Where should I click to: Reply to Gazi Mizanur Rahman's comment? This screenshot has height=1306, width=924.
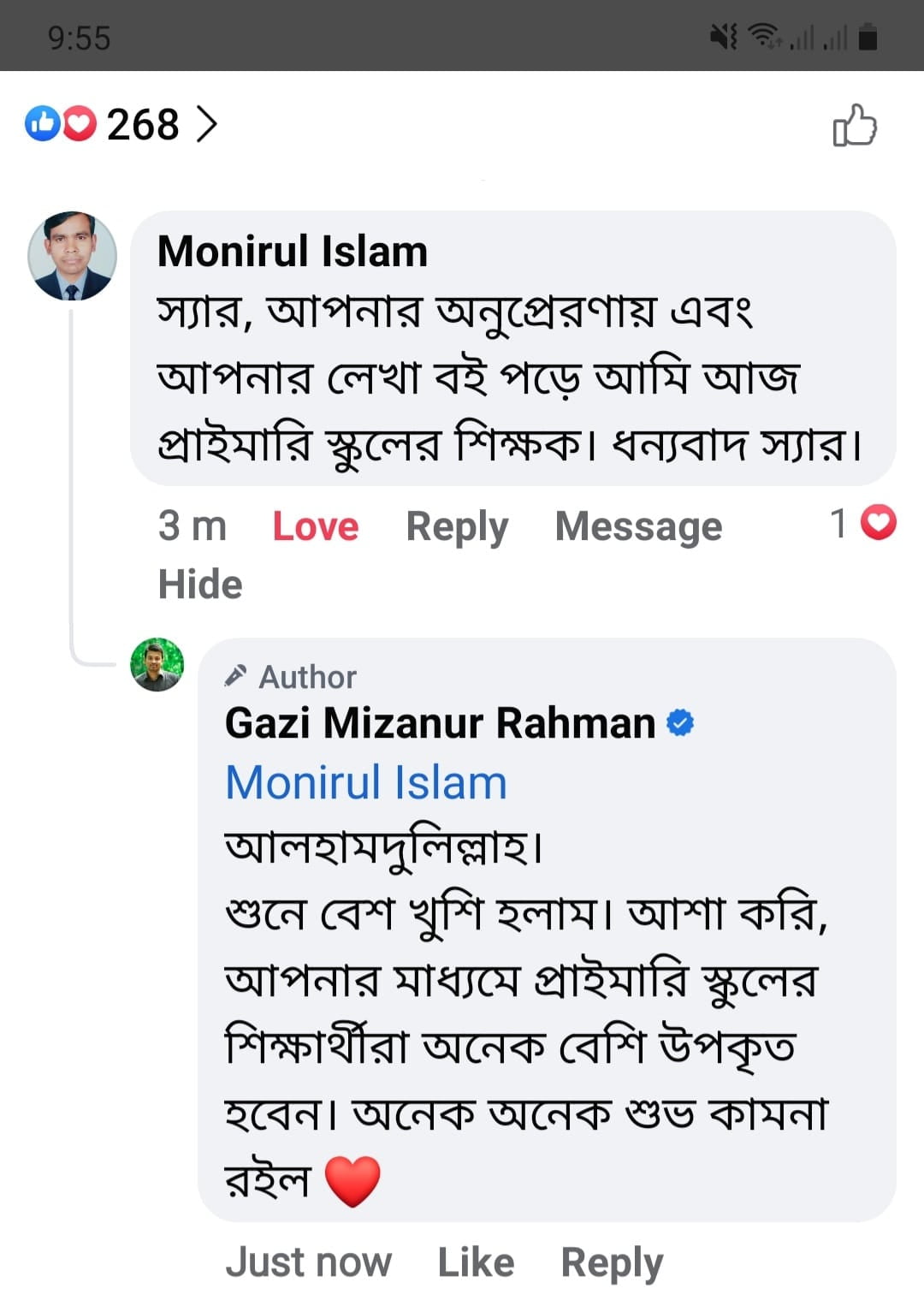click(x=612, y=1262)
